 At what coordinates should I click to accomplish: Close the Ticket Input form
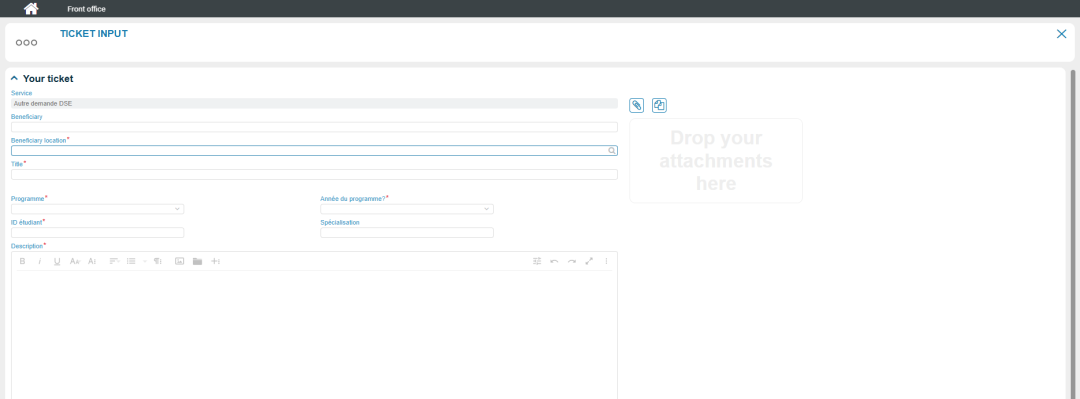1061,34
